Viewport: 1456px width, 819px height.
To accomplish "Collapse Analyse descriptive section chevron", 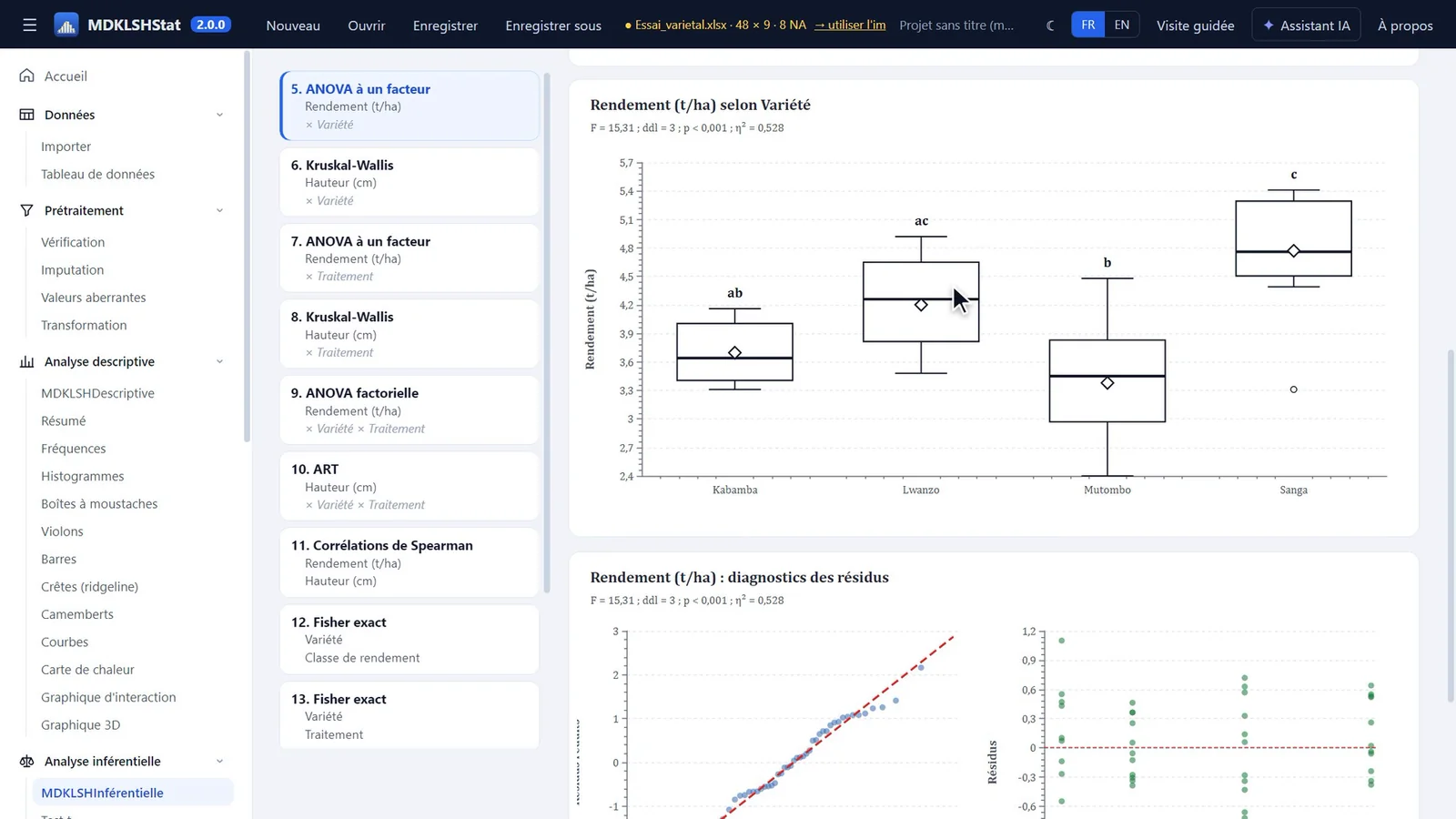I will (x=219, y=361).
